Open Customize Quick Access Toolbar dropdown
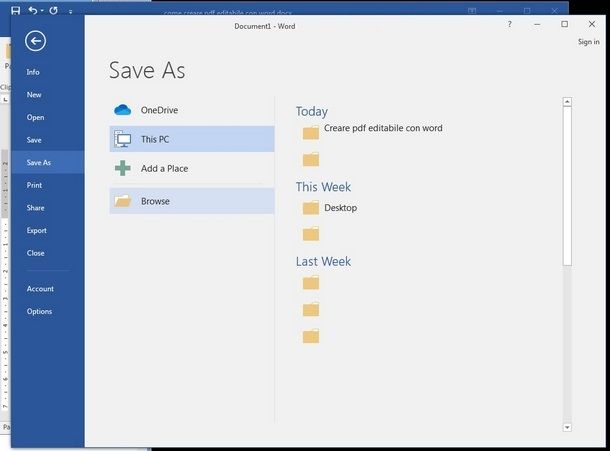The image size is (610, 451). (70, 12)
